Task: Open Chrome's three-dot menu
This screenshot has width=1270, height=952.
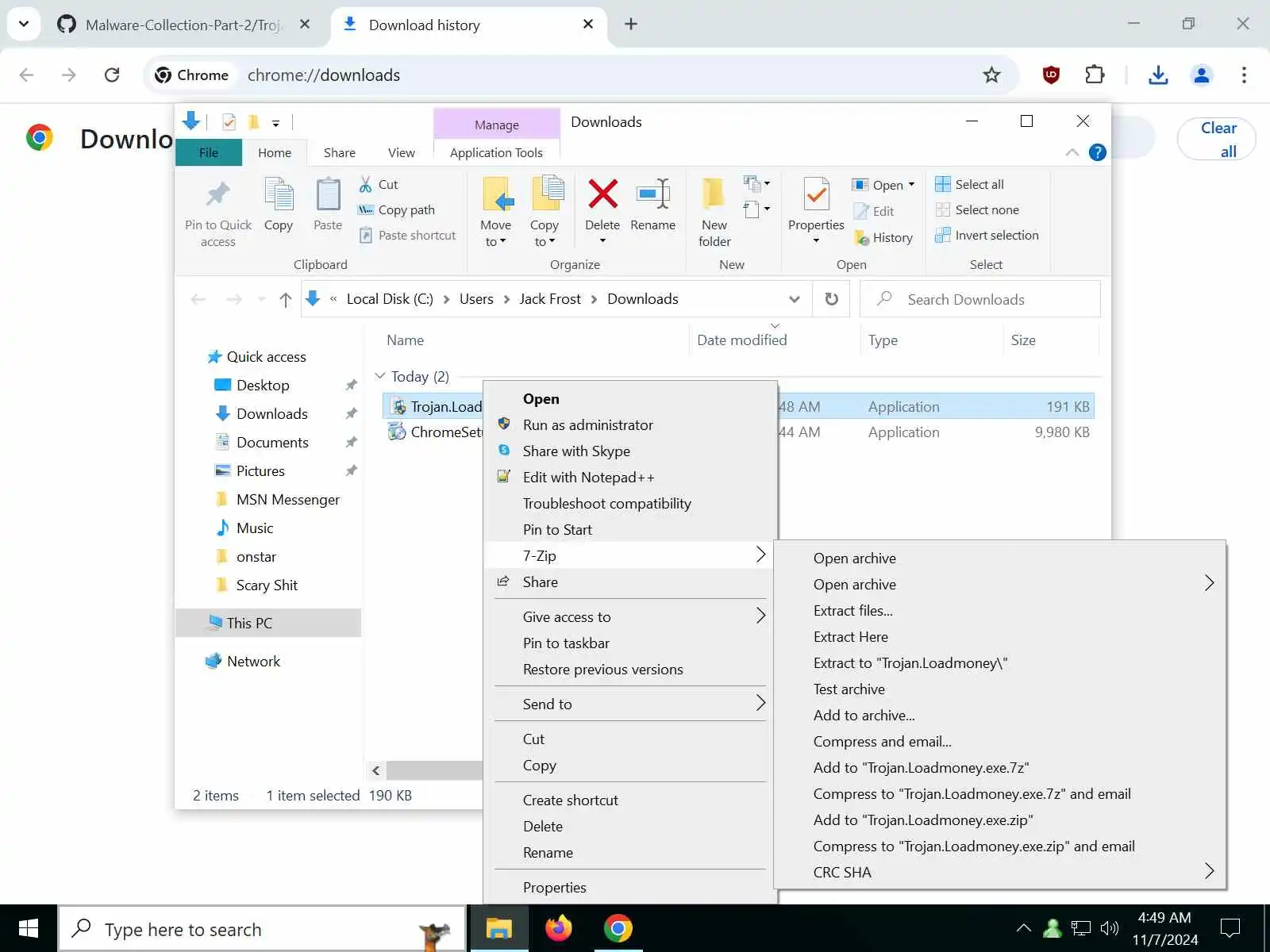Action: point(1244,75)
